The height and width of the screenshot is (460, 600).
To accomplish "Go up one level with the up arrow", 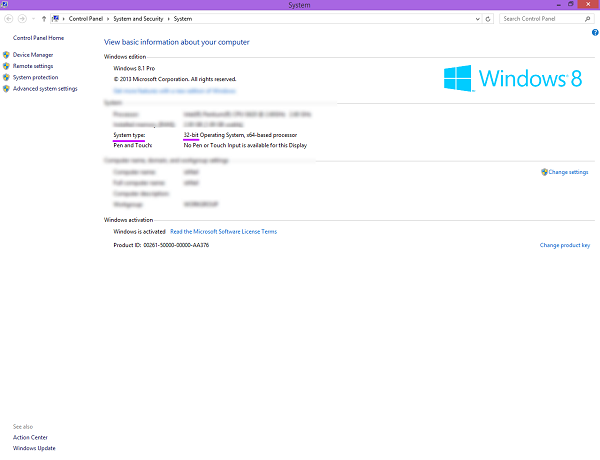I will click(x=44, y=19).
